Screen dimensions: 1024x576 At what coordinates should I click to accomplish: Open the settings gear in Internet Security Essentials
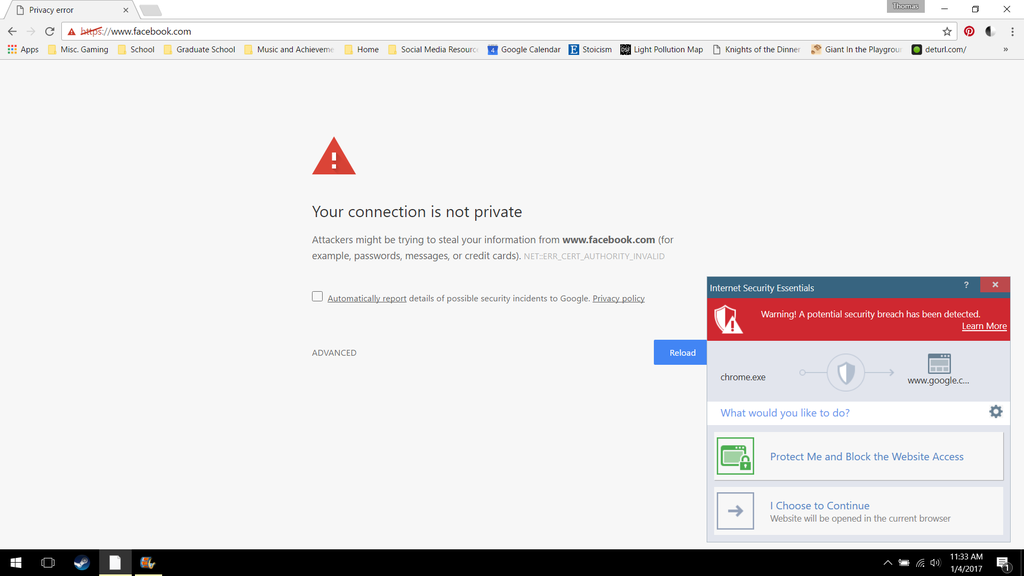995,411
